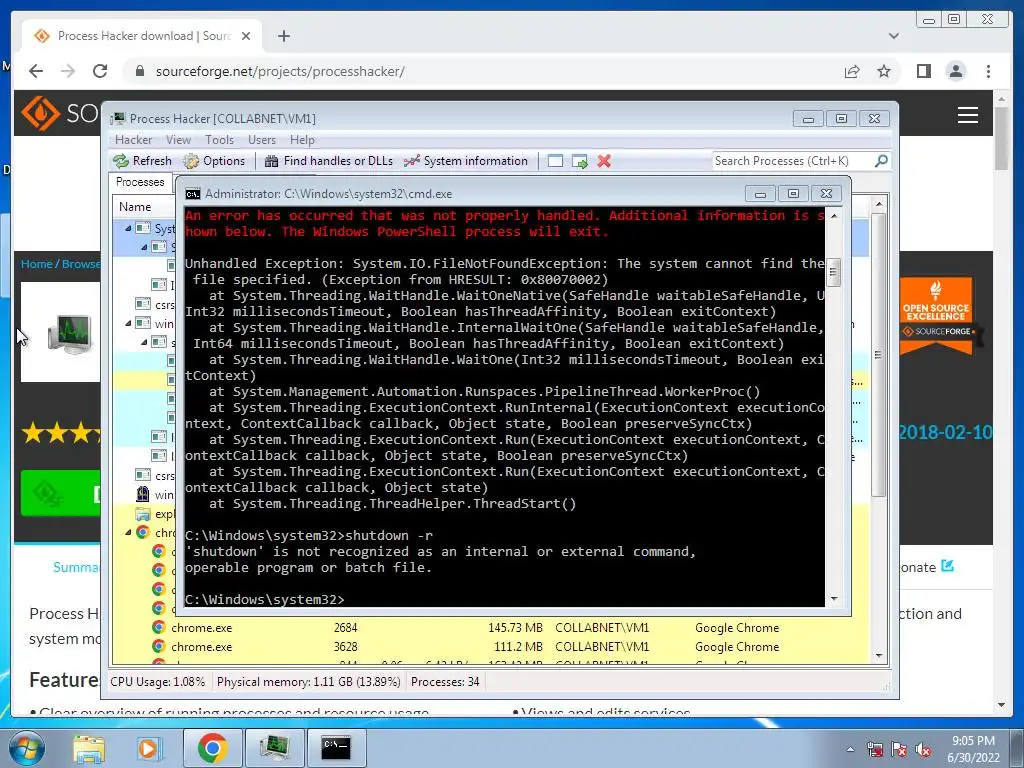Switch to Process Hacker taskbar button
The width and height of the screenshot is (1024, 768).
point(274,748)
